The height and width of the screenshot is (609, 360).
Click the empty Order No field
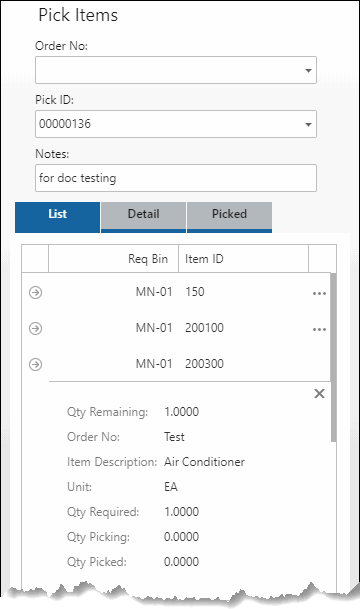(x=176, y=70)
